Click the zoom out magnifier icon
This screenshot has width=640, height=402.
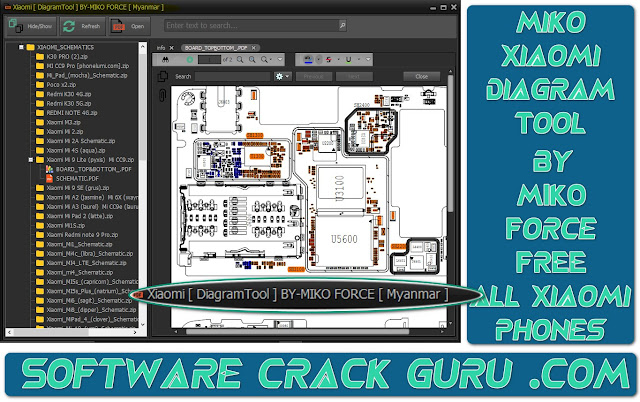240,60
